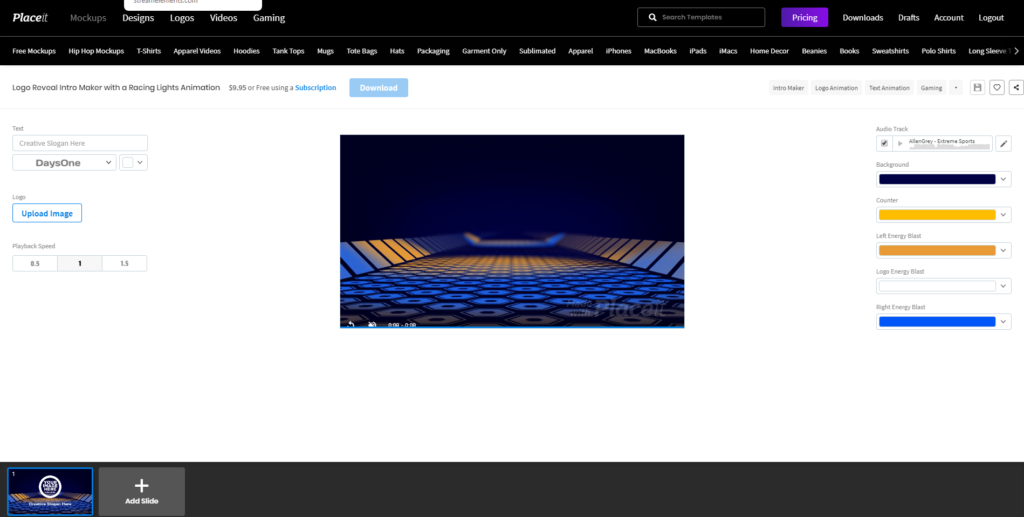Open the Logos menu
Image resolution: width=1024 pixels, height=517 pixels.
point(182,18)
